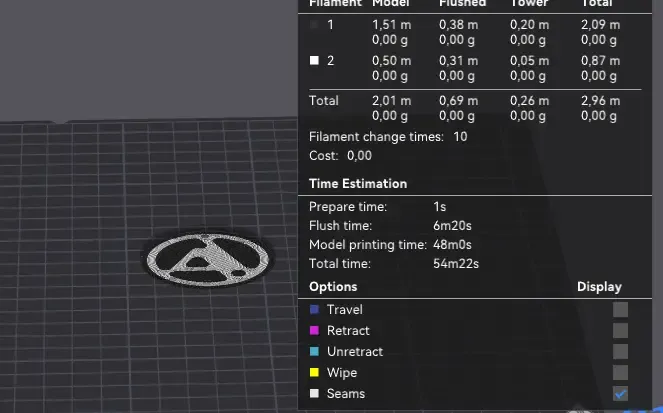Click Model printing time value 48m0s

(452, 245)
